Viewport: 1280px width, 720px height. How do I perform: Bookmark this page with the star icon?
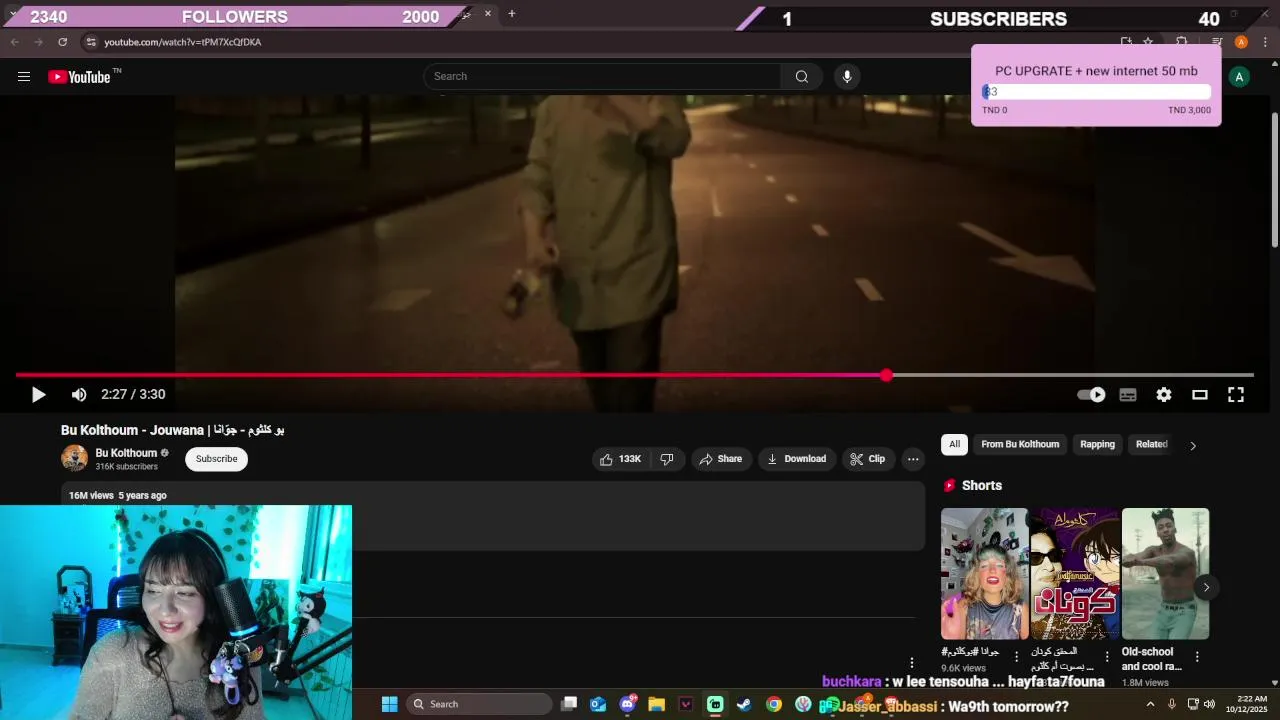coord(1148,42)
